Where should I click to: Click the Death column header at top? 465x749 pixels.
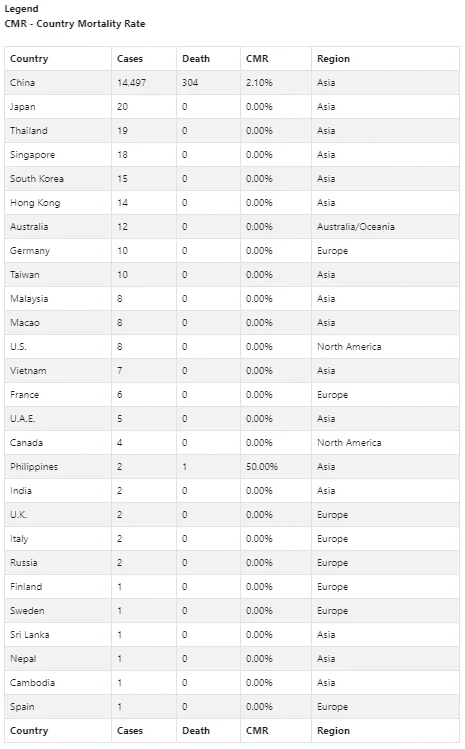pyautogui.click(x=196, y=59)
